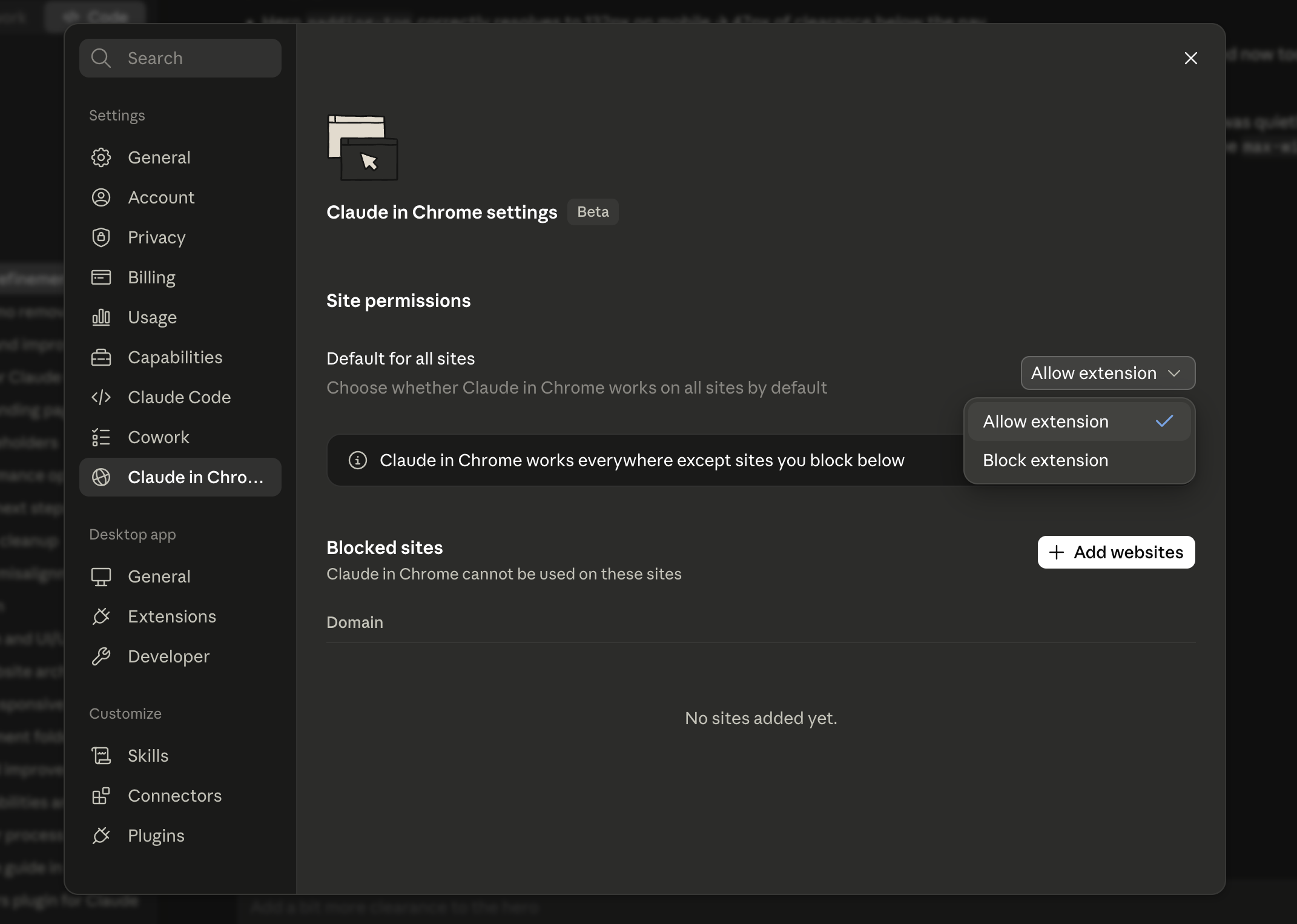The height and width of the screenshot is (924, 1297).
Task: Click the Customize section label
Action: tap(125, 713)
